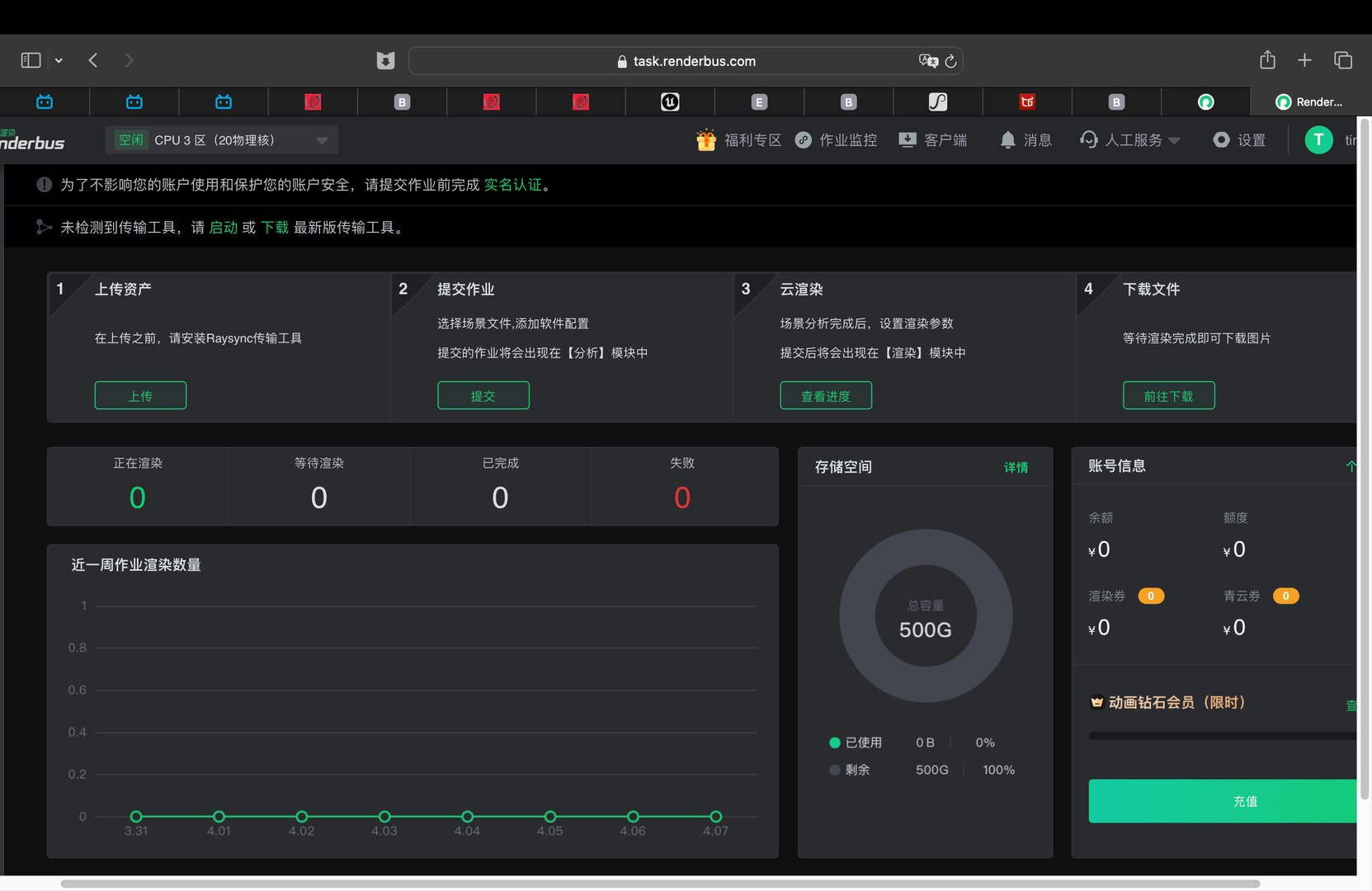Select the Render... browser tab

[x=1309, y=101]
